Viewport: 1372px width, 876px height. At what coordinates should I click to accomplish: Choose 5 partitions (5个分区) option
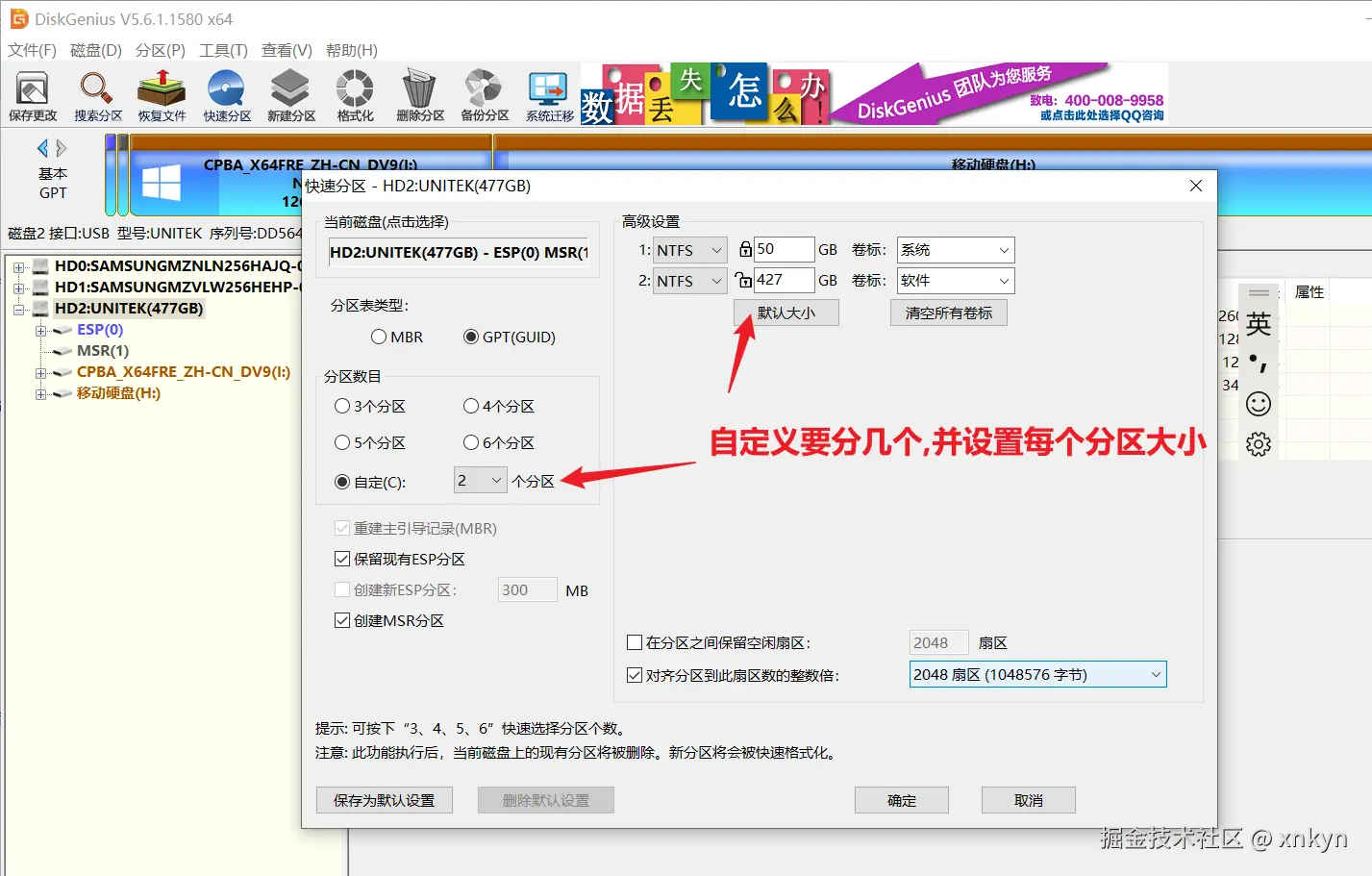342,442
